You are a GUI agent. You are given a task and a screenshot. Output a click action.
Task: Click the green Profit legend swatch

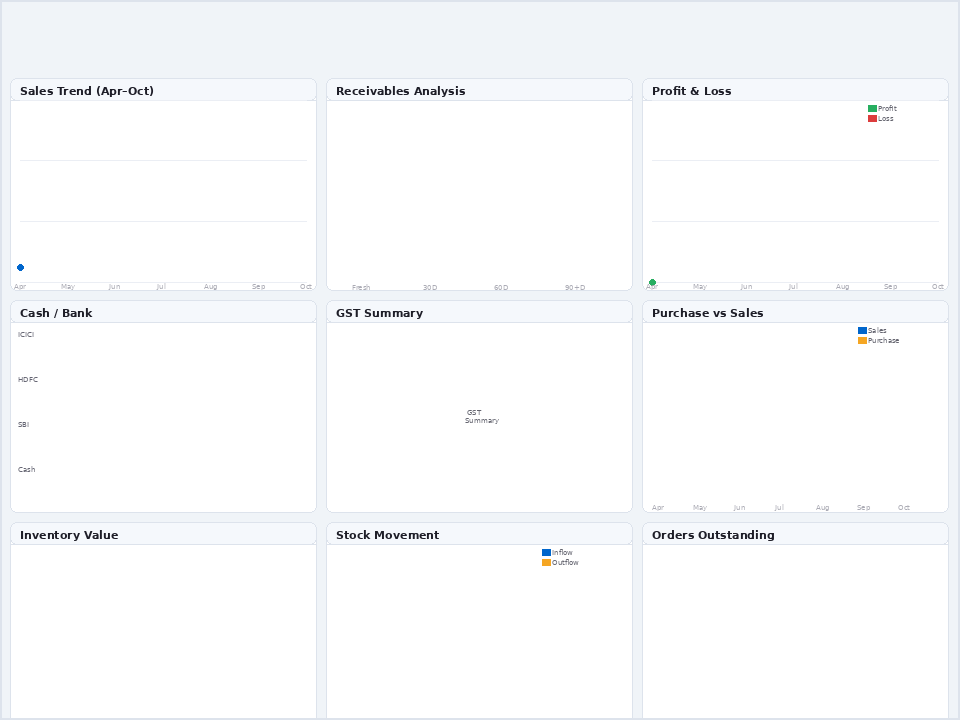pos(872,108)
